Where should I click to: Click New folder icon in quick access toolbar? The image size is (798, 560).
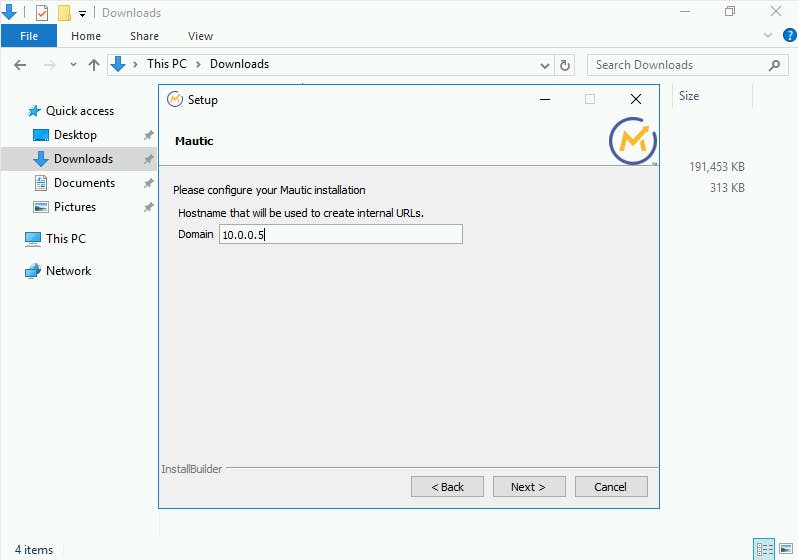pos(64,13)
